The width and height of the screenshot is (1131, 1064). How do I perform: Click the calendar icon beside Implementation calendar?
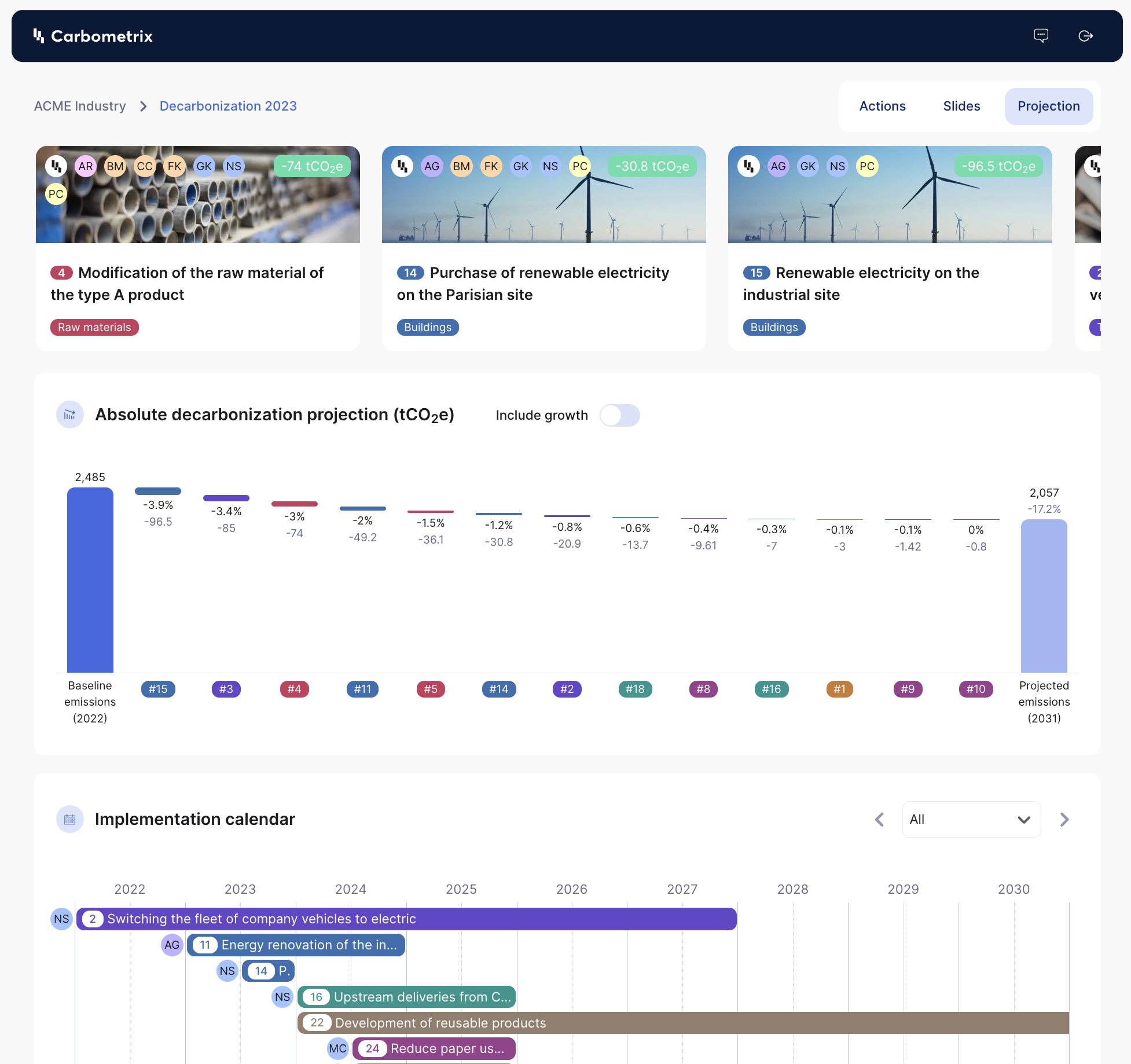click(70, 819)
